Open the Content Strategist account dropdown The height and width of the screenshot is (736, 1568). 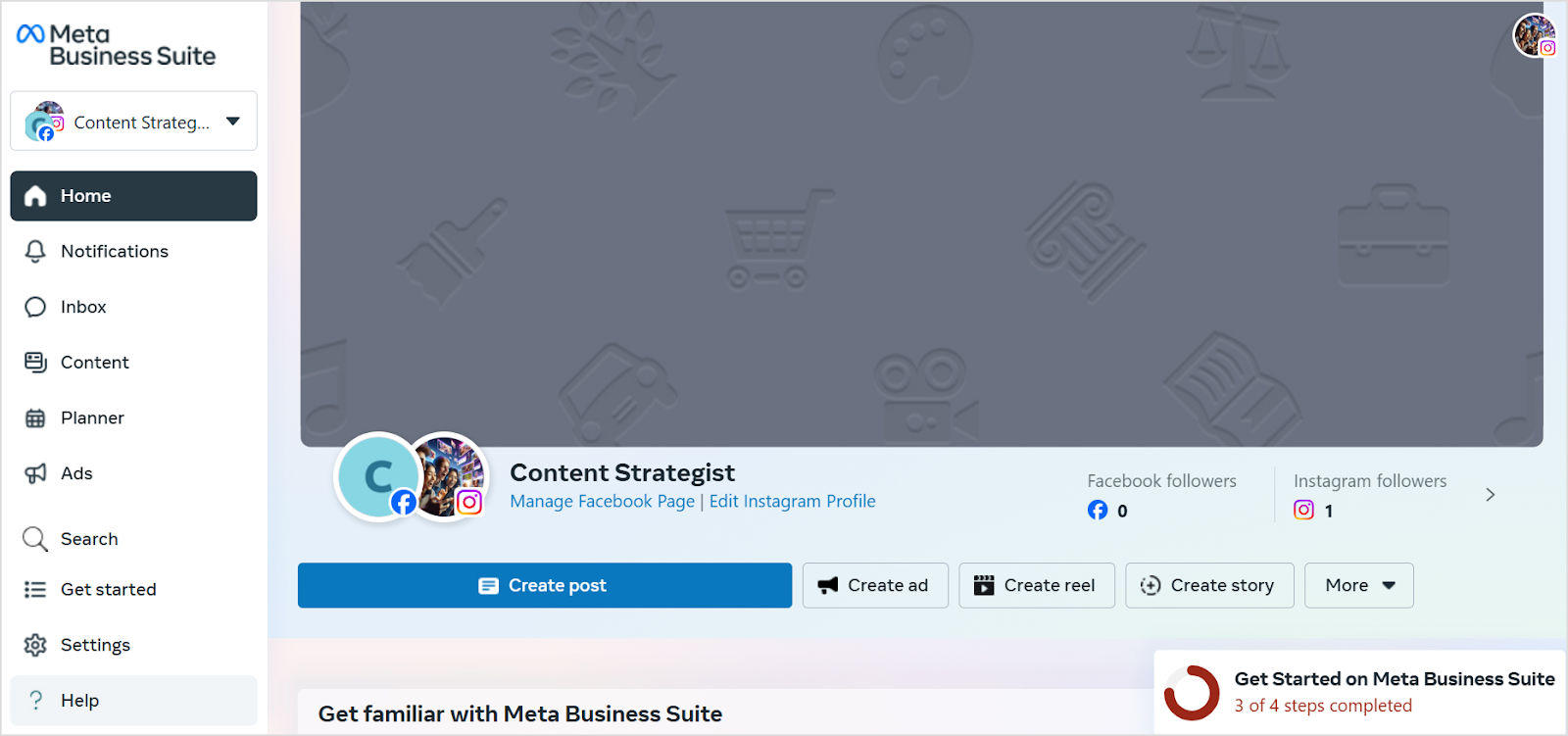133,122
